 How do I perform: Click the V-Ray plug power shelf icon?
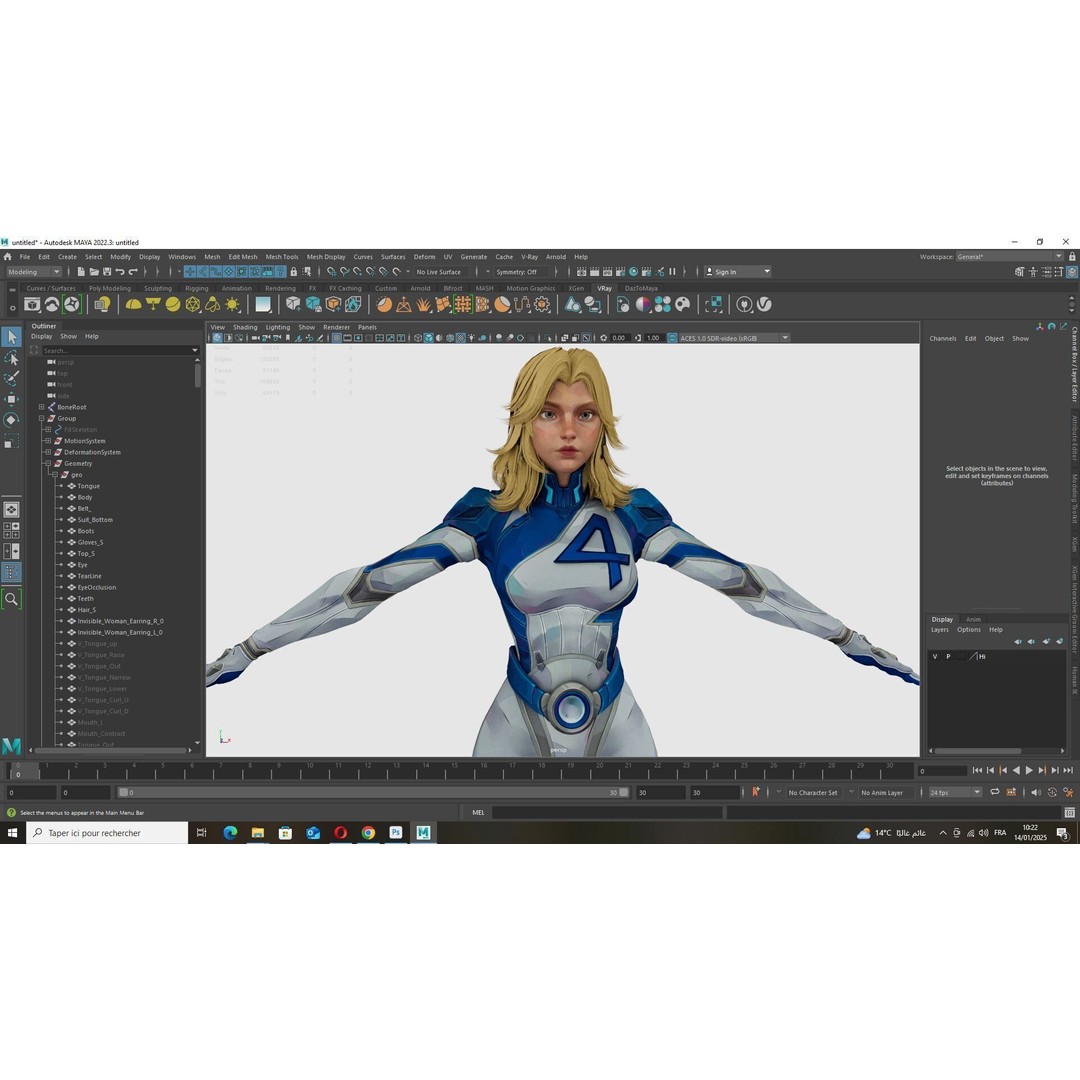[744, 304]
